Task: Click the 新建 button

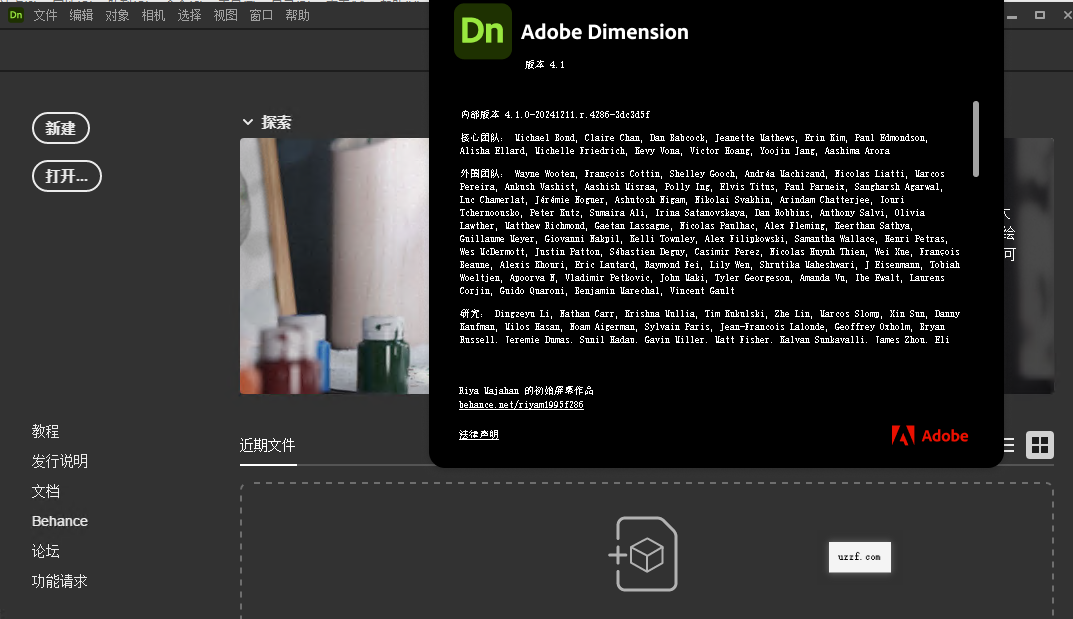Action: pyautogui.click(x=61, y=128)
